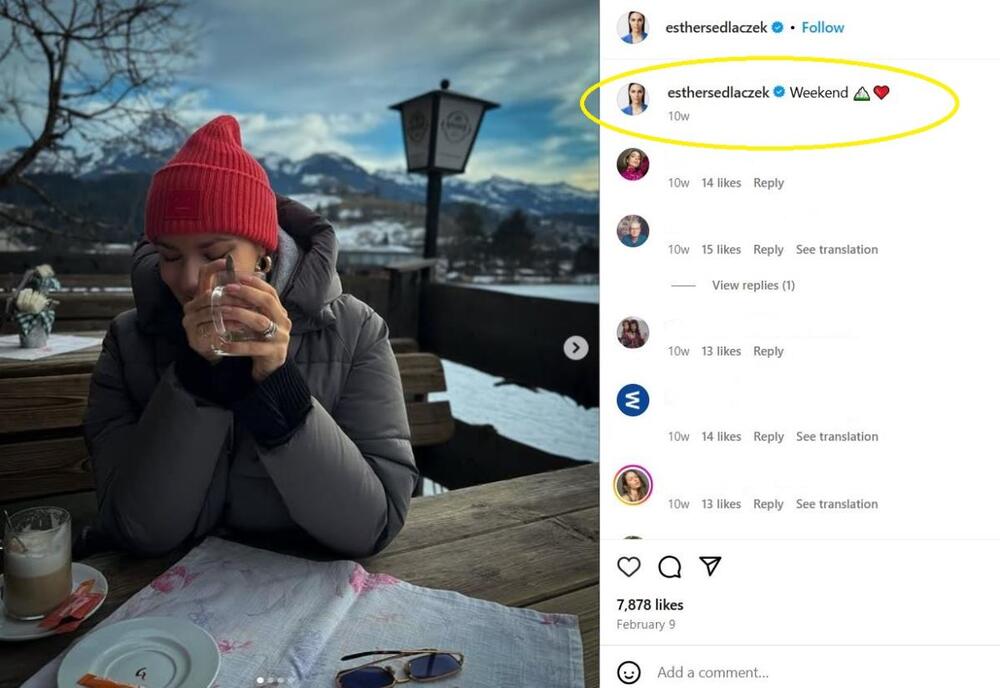Go to next photo with arrow

575,347
